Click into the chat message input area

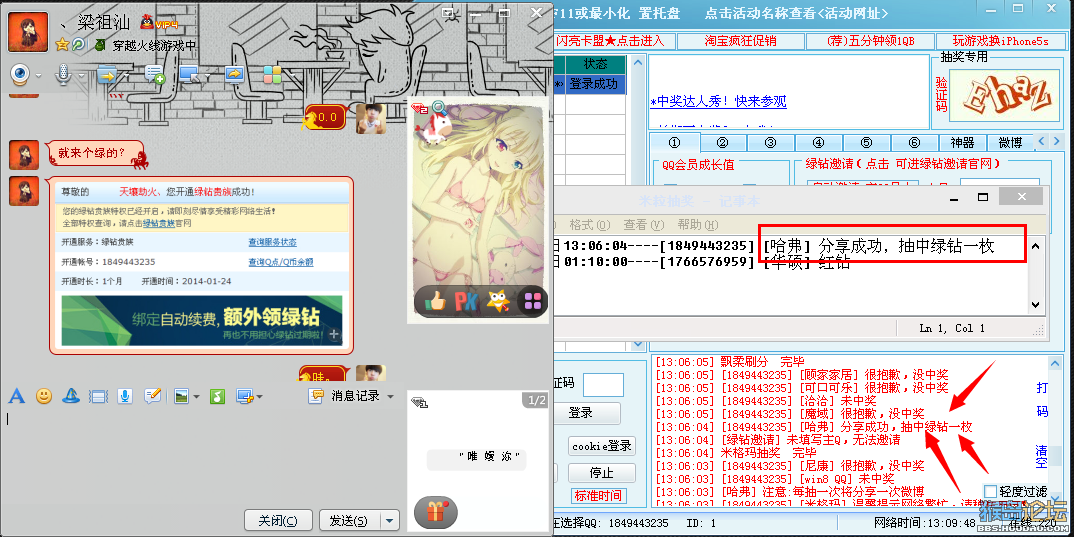(202, 455)
